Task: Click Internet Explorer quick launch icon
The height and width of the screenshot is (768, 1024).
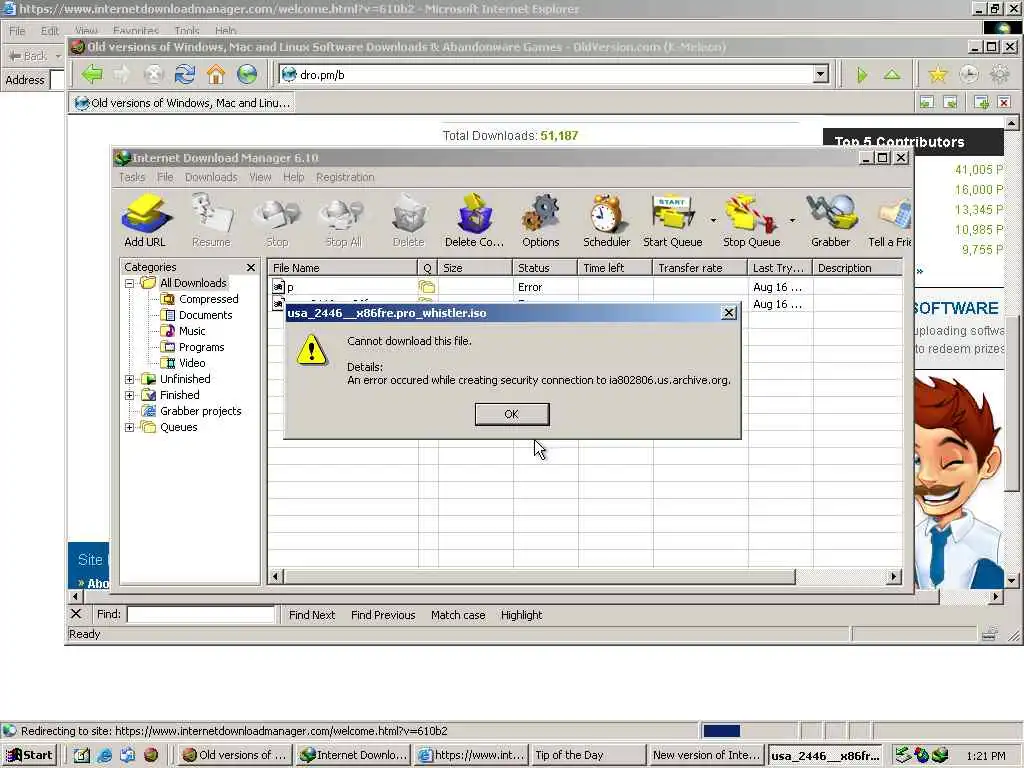Action: [104, 755]
